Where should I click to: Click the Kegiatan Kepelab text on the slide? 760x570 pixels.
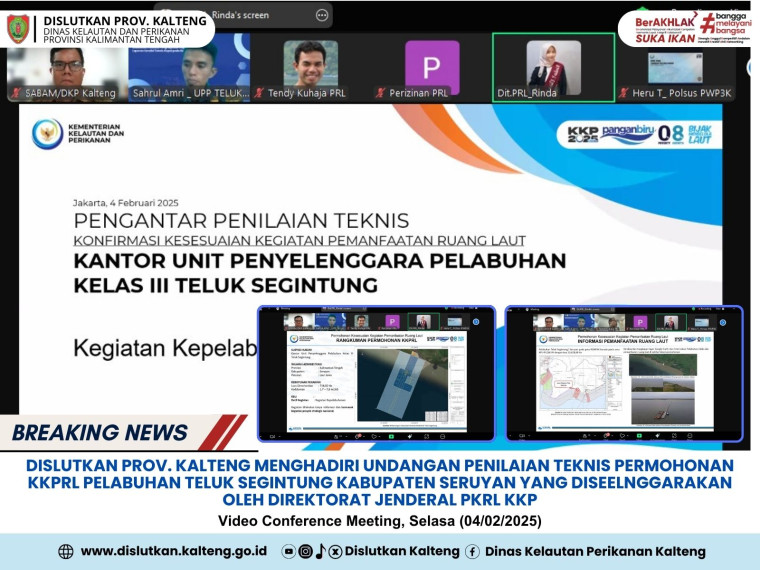pyautogui.click(x=165, y=348)
